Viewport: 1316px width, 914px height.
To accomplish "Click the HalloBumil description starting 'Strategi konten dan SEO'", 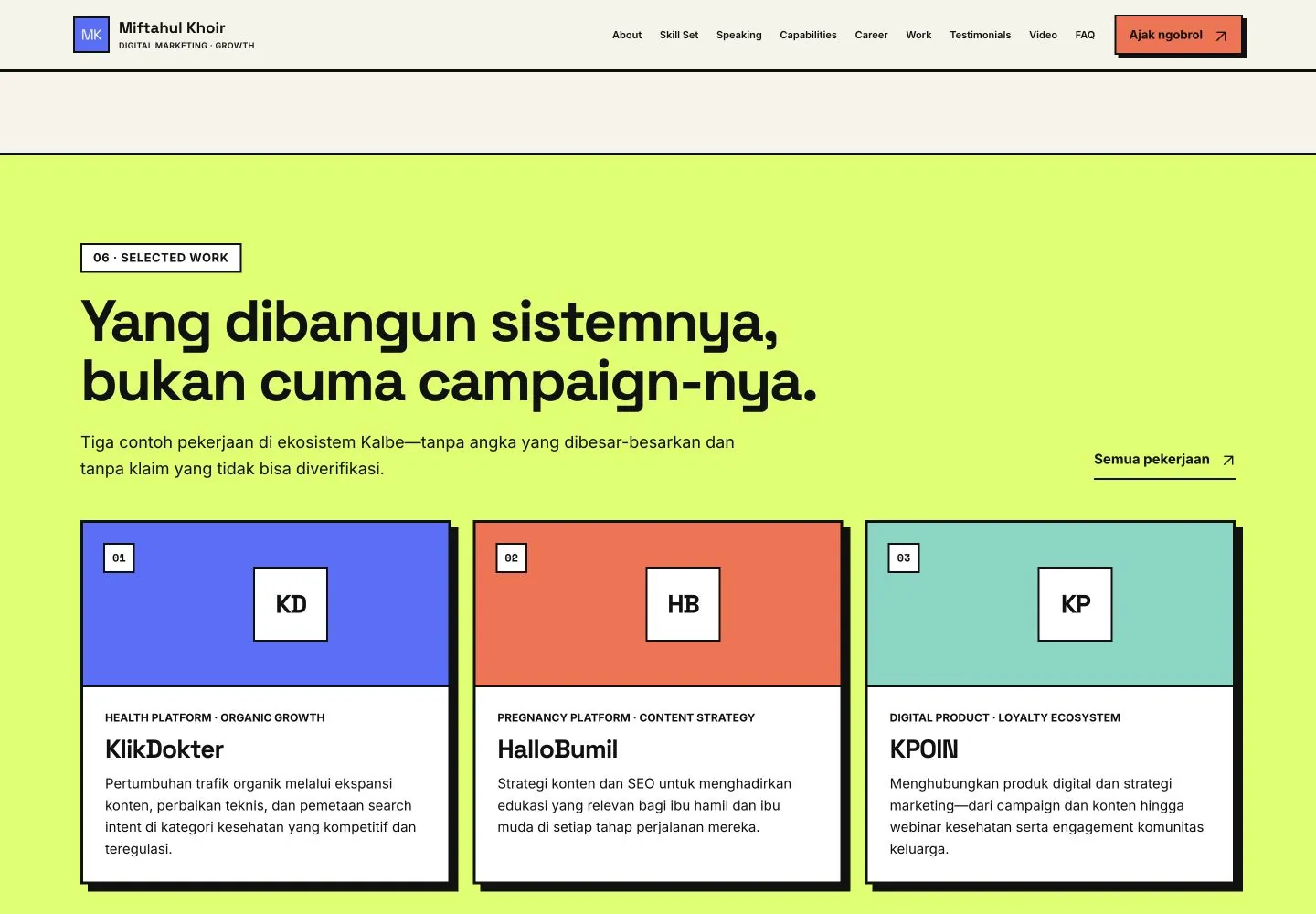I will (644, 805).
